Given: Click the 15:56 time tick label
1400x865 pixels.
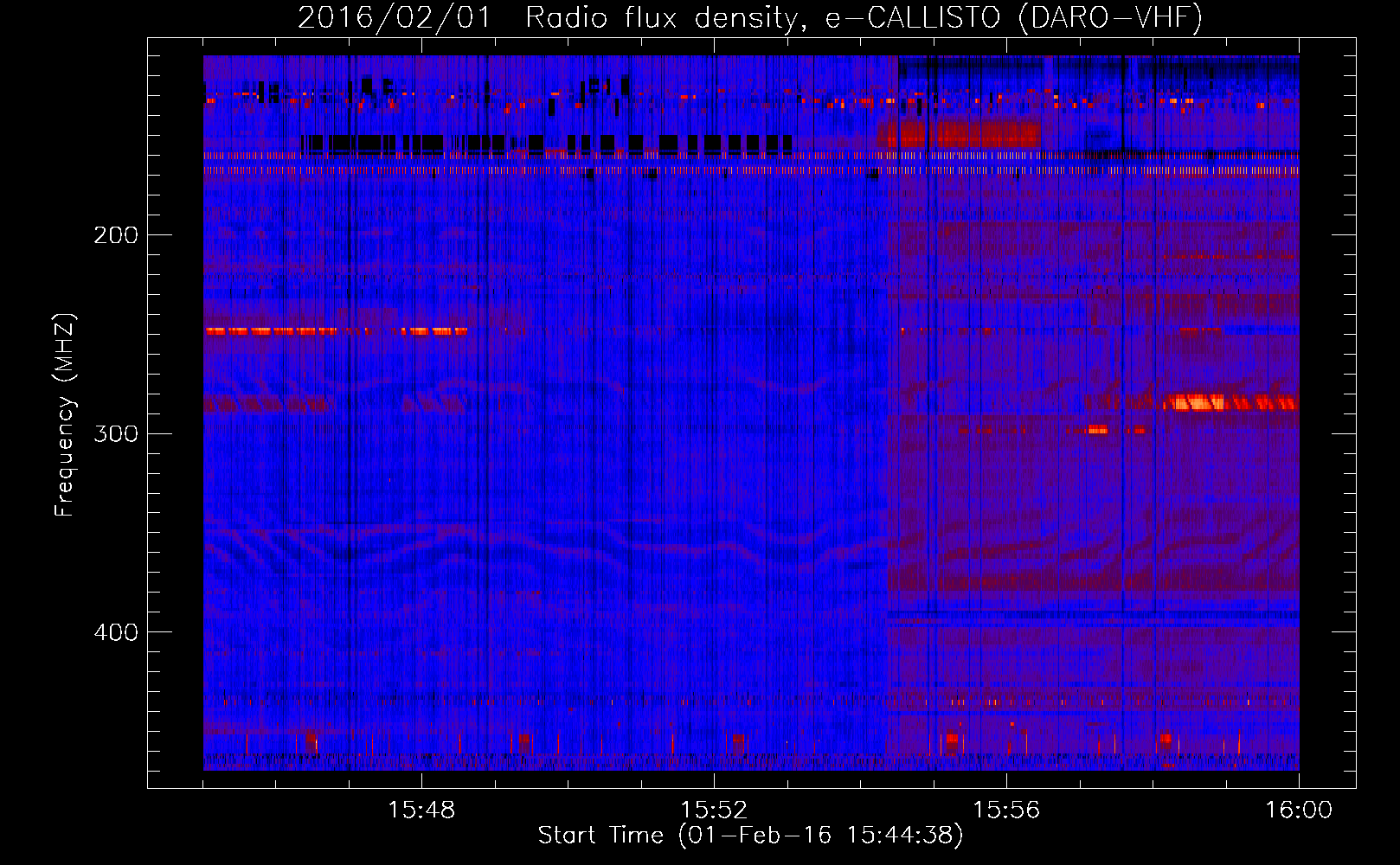Looking at the screenshot, I should tap(1006, 811).
